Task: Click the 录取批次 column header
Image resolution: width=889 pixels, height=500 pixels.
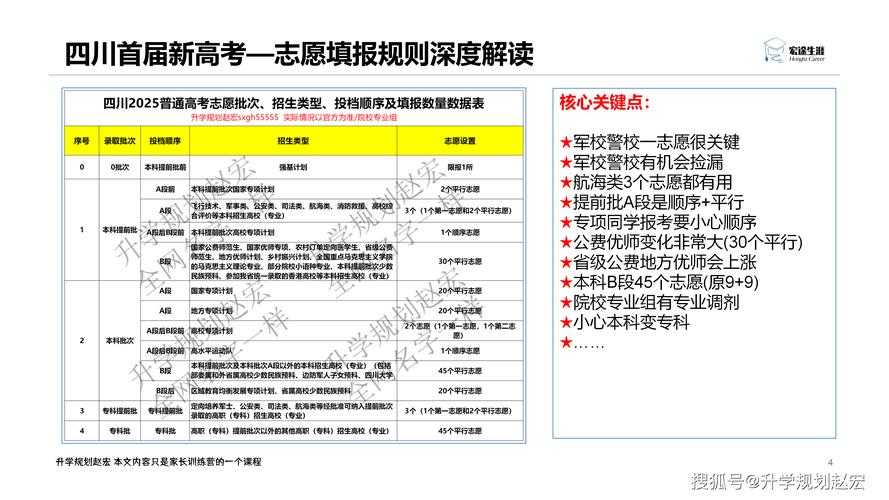Action: (x=120, y=141)
